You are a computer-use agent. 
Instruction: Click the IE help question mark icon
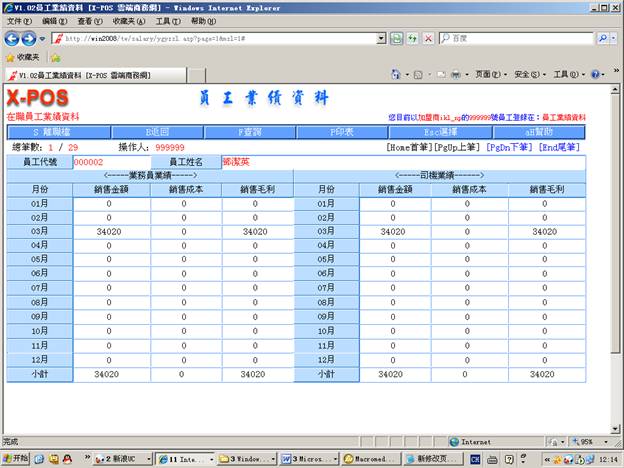(x=595, y=74)
